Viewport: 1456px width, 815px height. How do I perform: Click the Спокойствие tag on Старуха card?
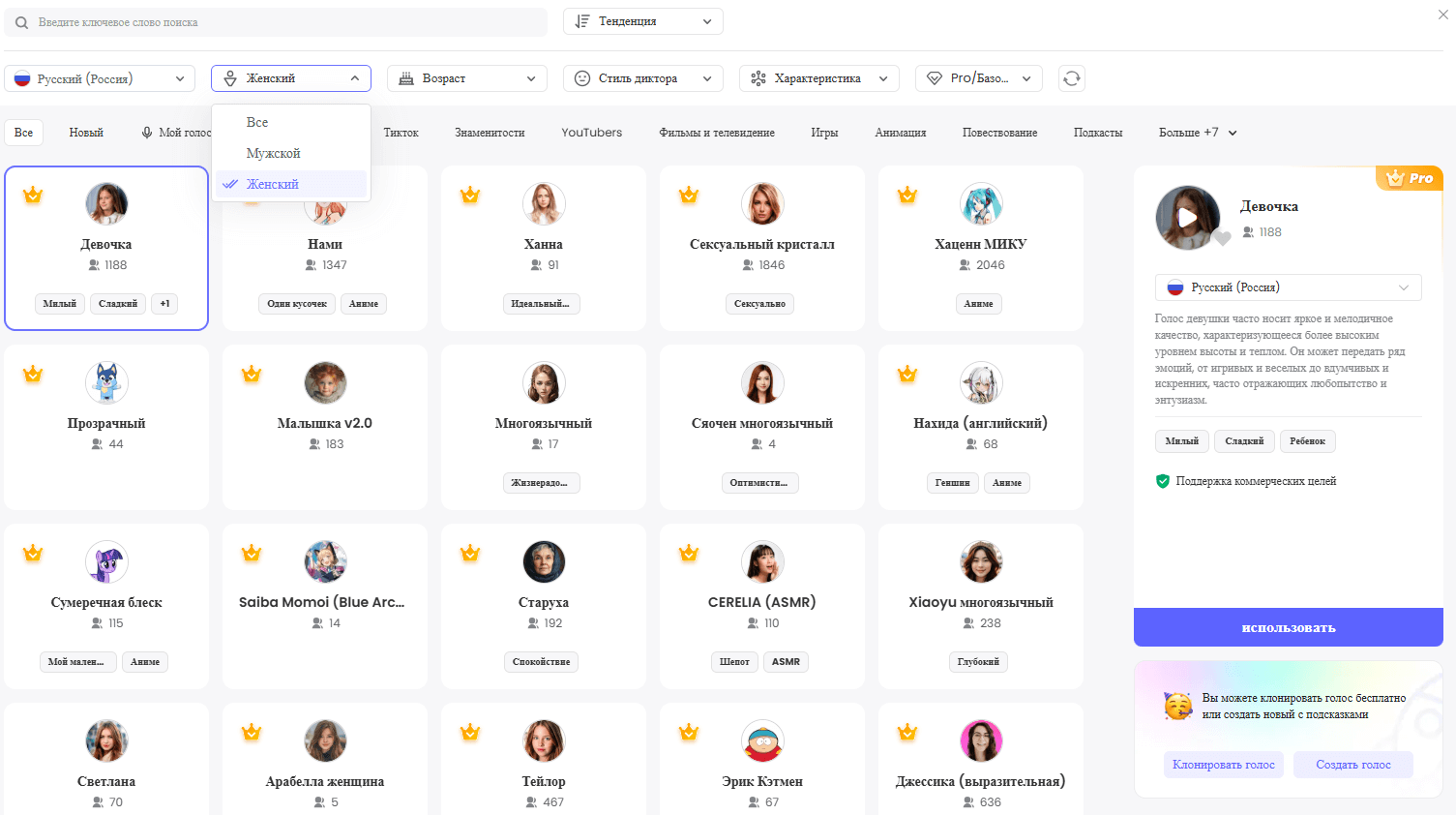542,662
